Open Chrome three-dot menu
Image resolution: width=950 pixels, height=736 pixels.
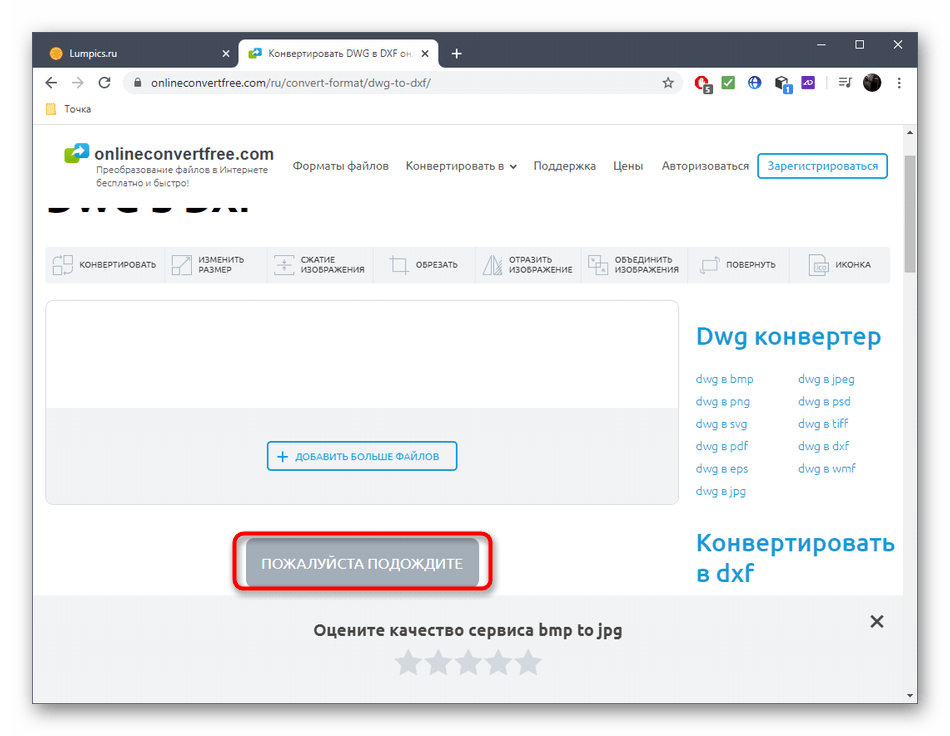pyautogui.click(x=899, y=83)
